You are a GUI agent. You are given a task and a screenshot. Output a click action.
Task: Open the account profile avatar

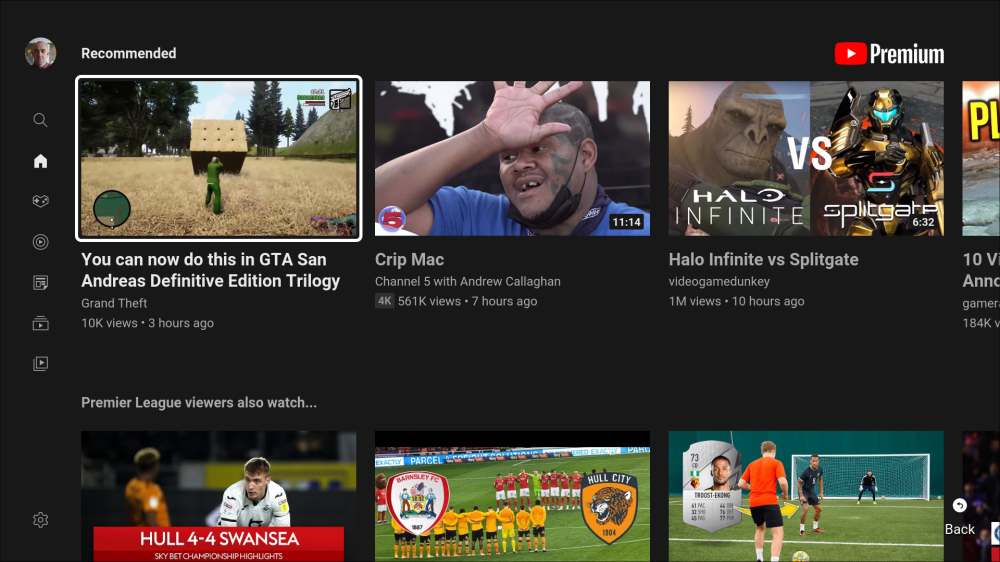coord(40,53)
